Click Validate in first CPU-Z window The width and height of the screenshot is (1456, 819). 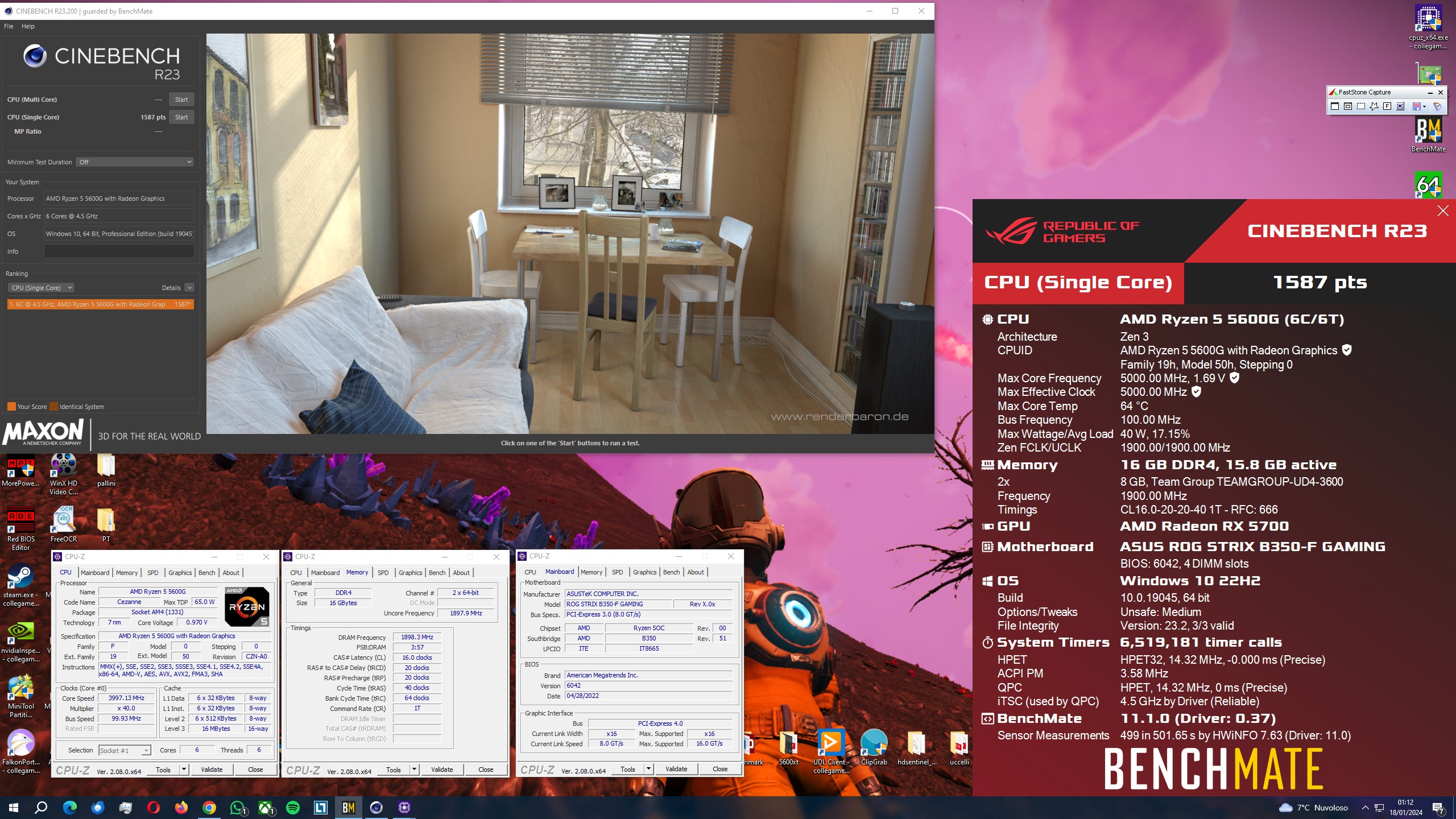click(x=212, y=770)
